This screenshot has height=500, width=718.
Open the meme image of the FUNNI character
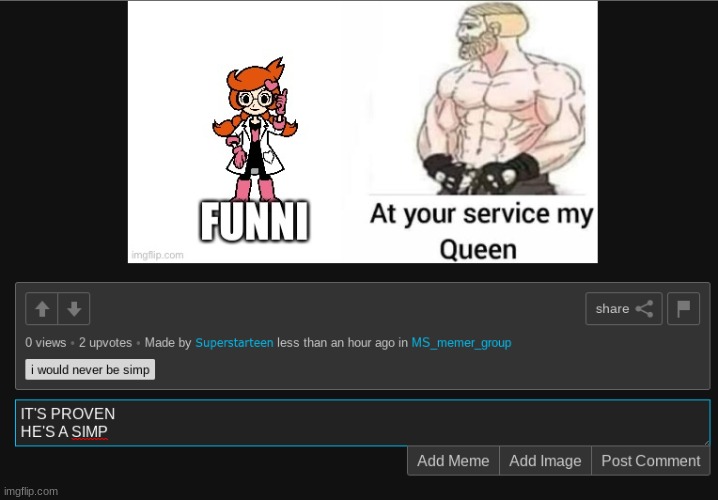pyautogui.click(x=363, y=132)
